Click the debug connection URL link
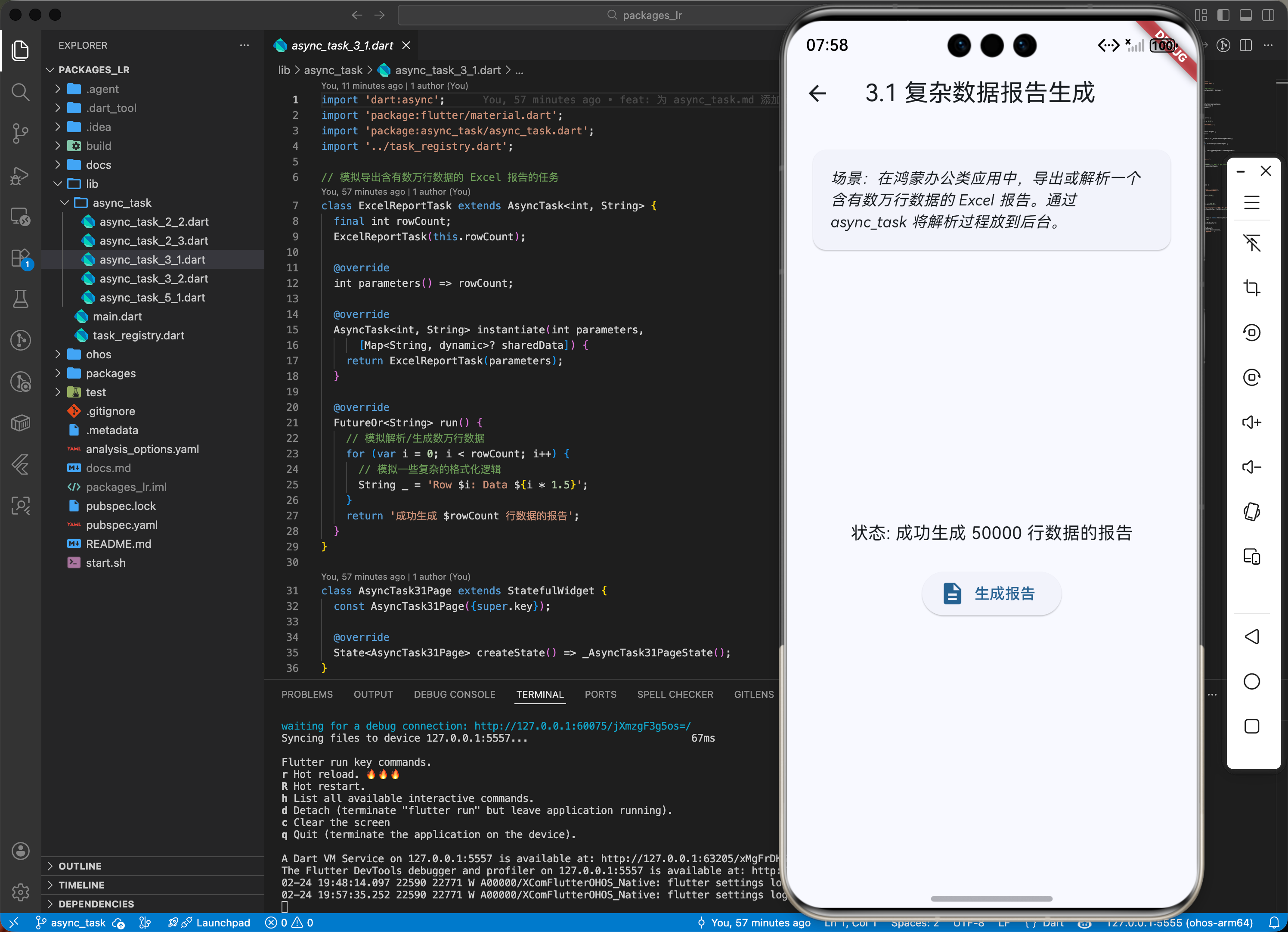The width and height of the screenshot is (1288, 932). (x=582, y=726)
